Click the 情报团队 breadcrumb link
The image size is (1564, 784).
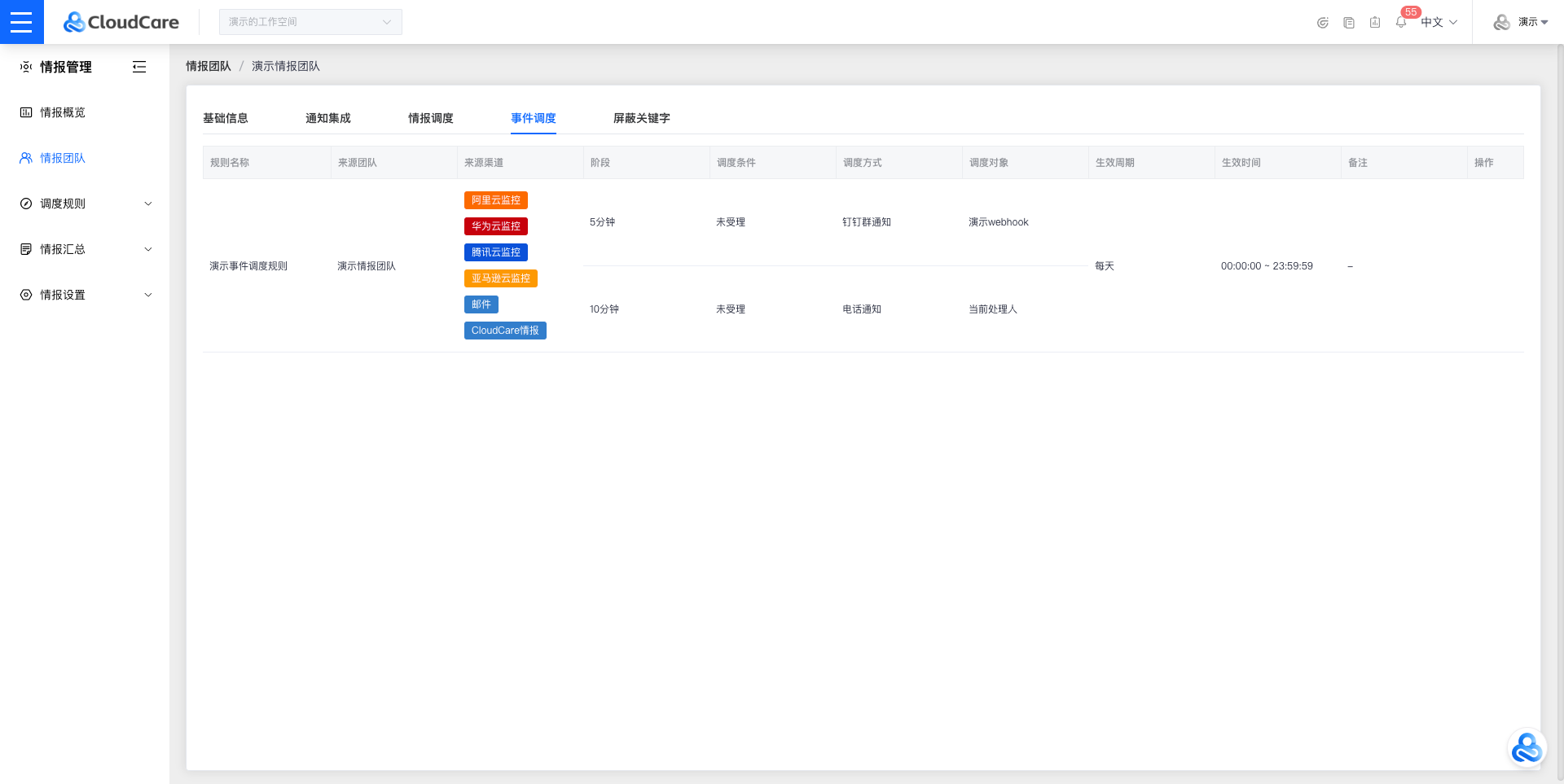coord(209,66)
